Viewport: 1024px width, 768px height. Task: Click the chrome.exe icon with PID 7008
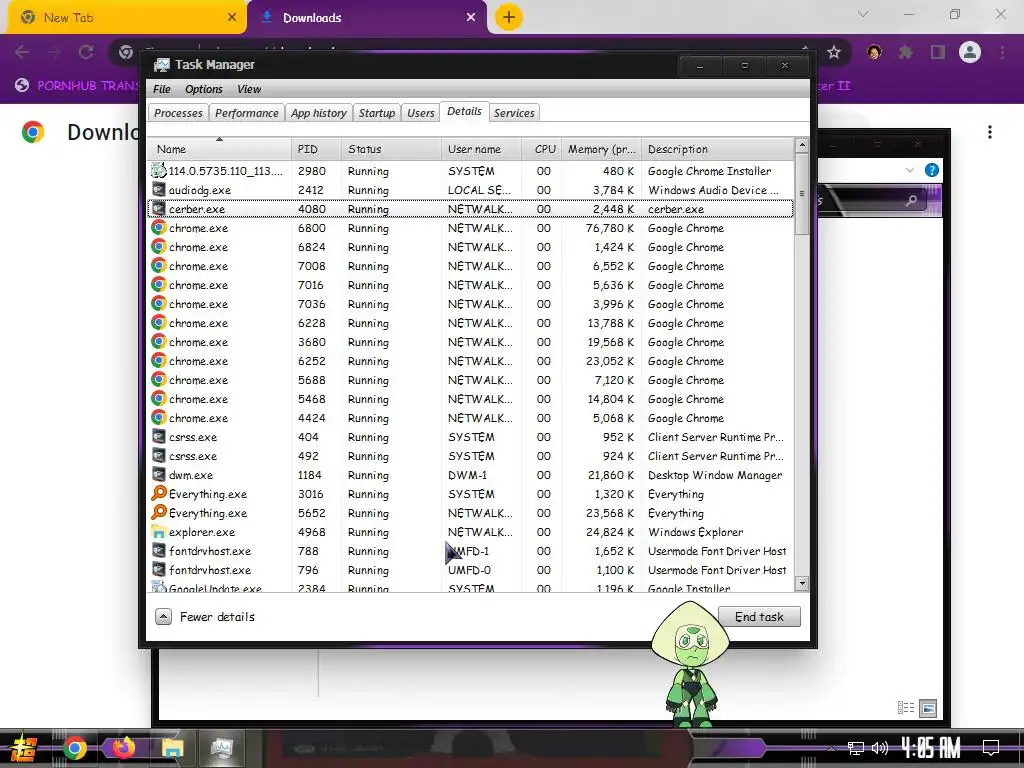(159, 265)
